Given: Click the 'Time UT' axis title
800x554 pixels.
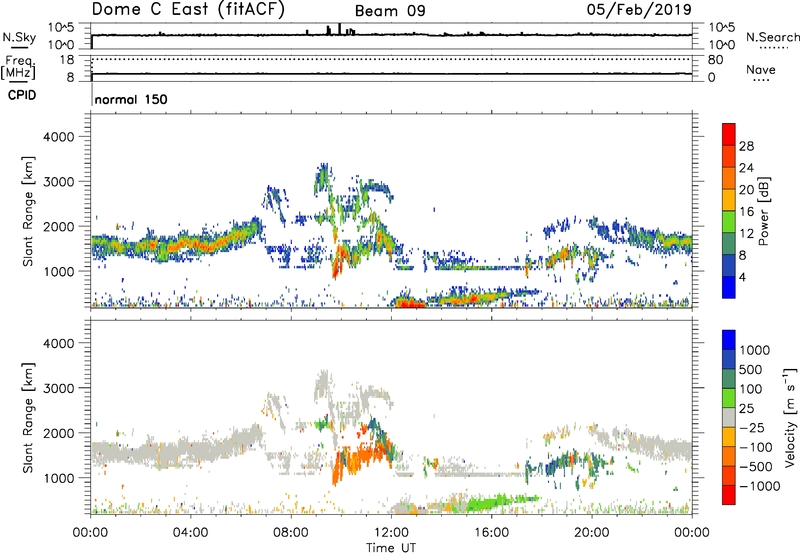Looking at the screenshot, I should pyautogui.click(x=391, y=548).
